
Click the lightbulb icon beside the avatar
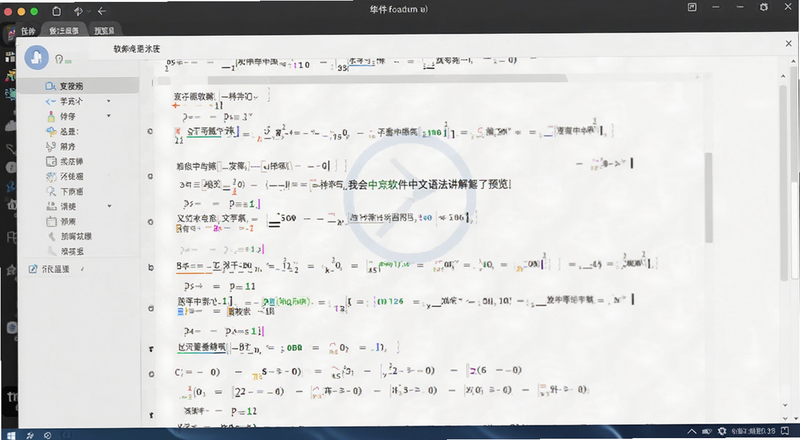tap(59, 59)
